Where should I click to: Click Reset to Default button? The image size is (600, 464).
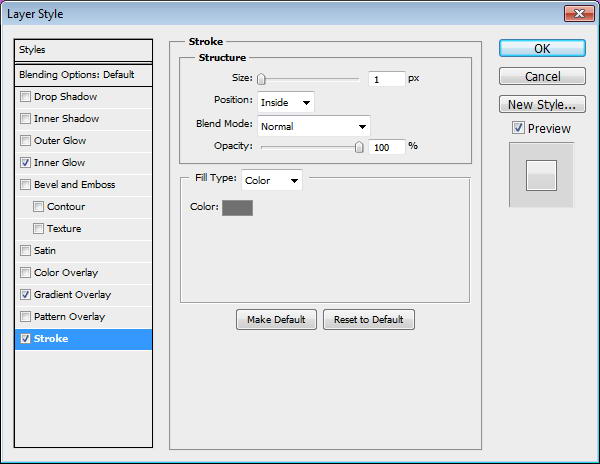tap(368, 319)
